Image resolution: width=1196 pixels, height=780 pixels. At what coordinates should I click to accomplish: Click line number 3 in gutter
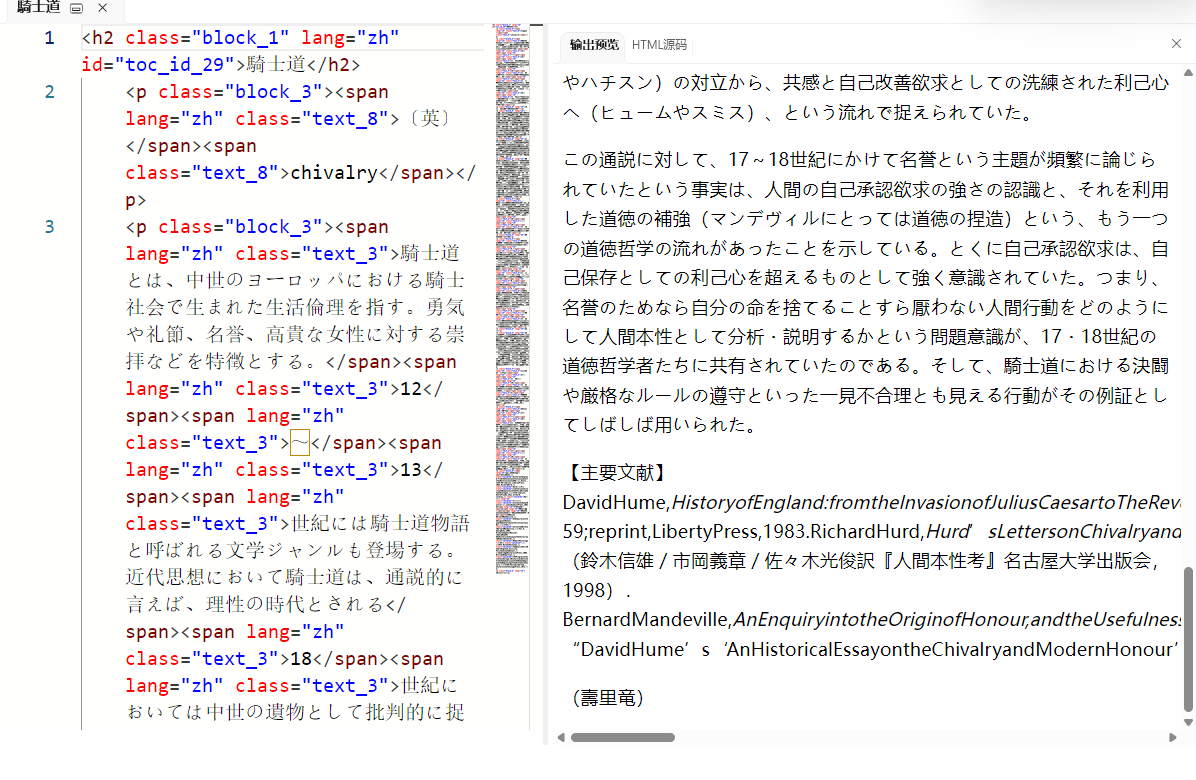50,227
